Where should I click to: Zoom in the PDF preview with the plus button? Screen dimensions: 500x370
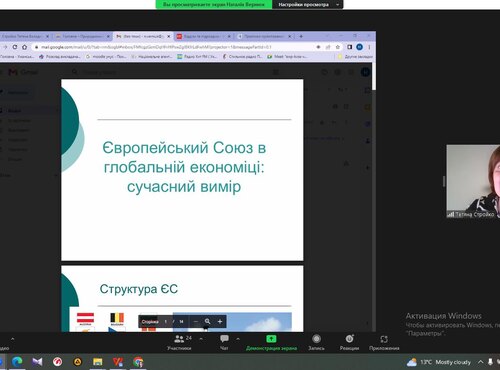tap(220, 321)
